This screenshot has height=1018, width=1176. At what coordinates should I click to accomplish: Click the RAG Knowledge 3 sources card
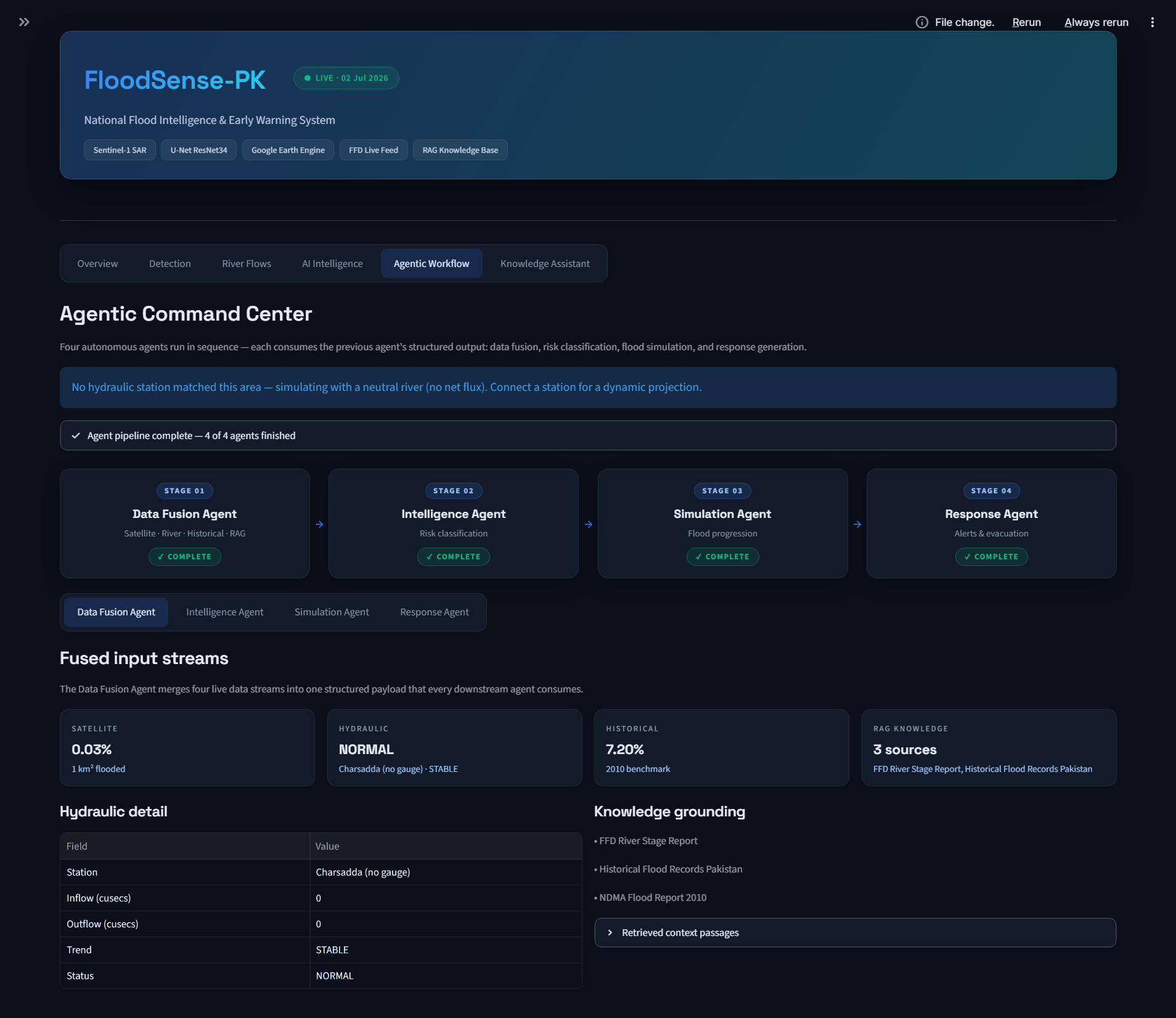(989, 747)
